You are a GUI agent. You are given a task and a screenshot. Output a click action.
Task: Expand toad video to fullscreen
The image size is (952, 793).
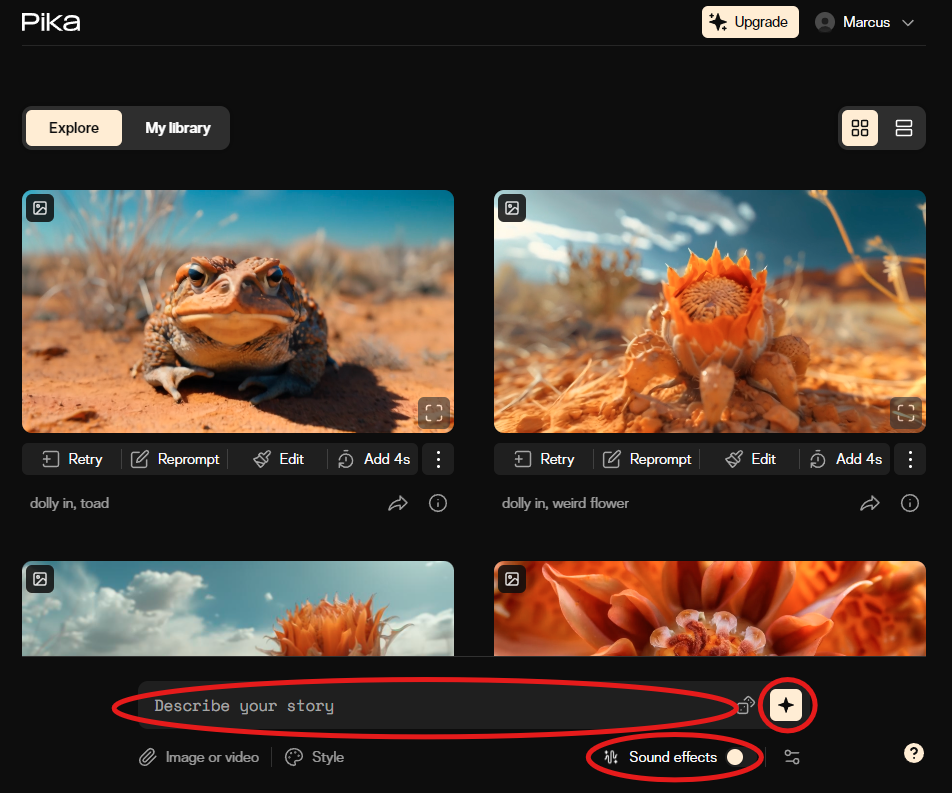click(434, 414)
